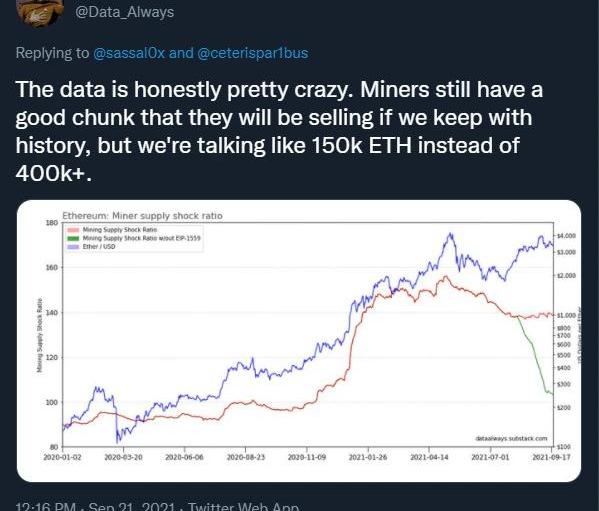Click the dataalways.substack.com watermark
Viewport: 599px width, 511px height.
[x=511, y=438]
